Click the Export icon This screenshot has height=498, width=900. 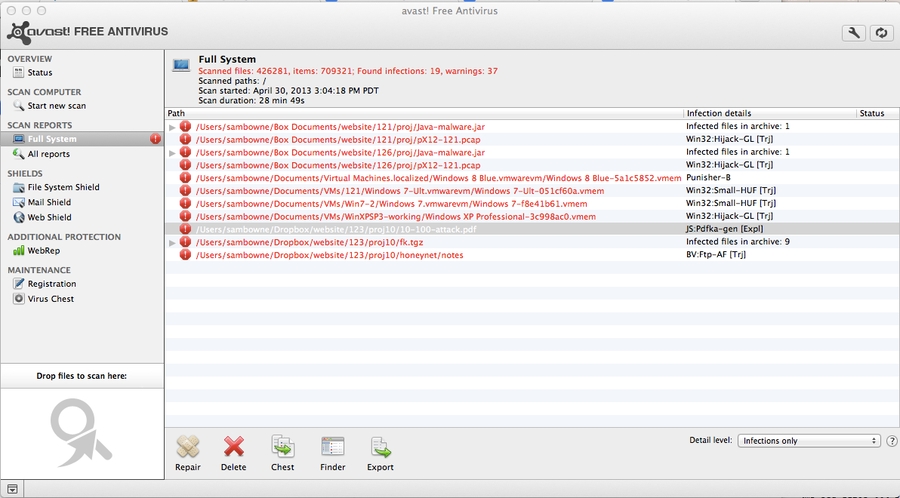point(380,447)
